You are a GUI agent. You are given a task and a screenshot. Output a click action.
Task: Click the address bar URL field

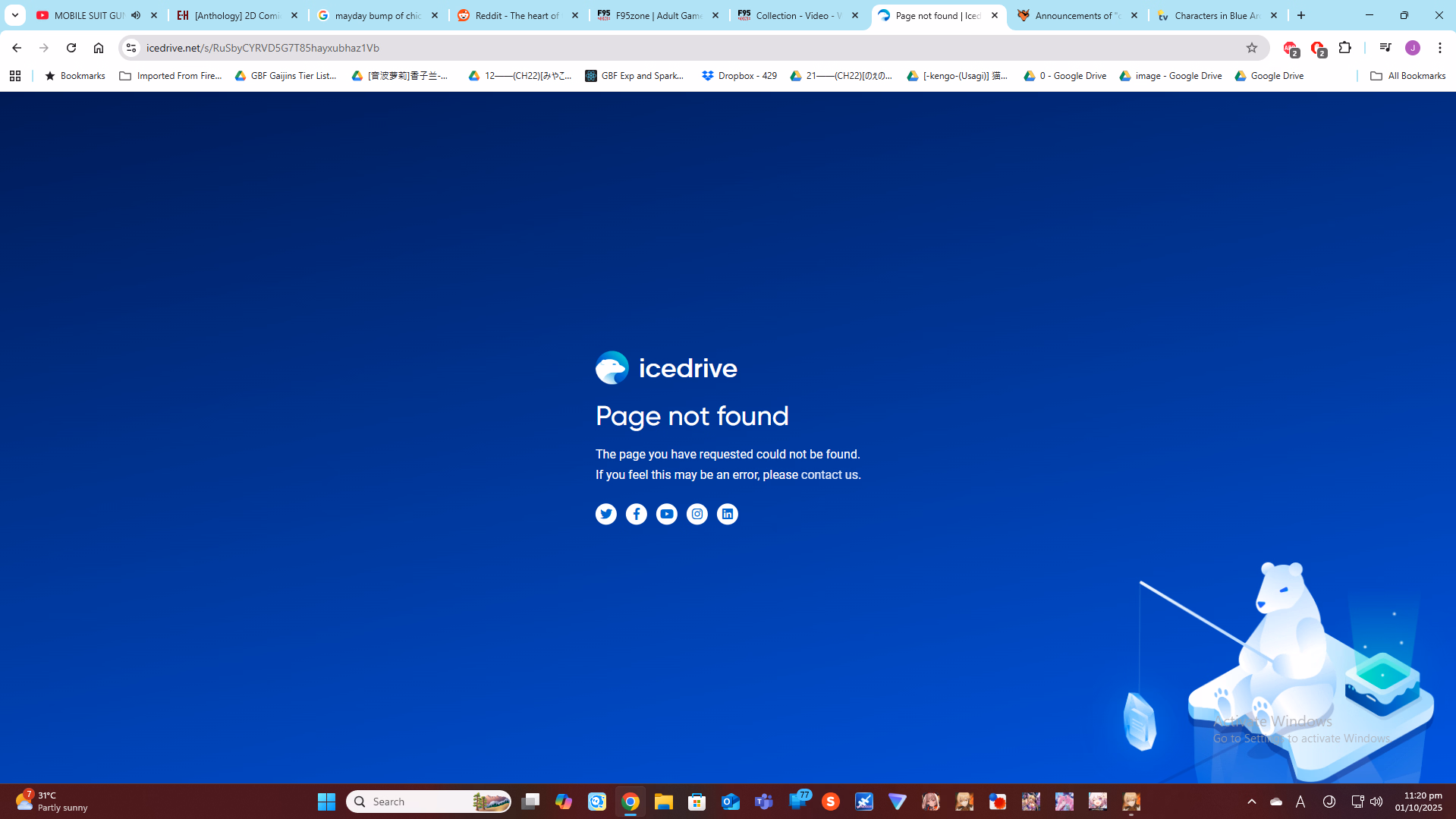tap(683, 48)
